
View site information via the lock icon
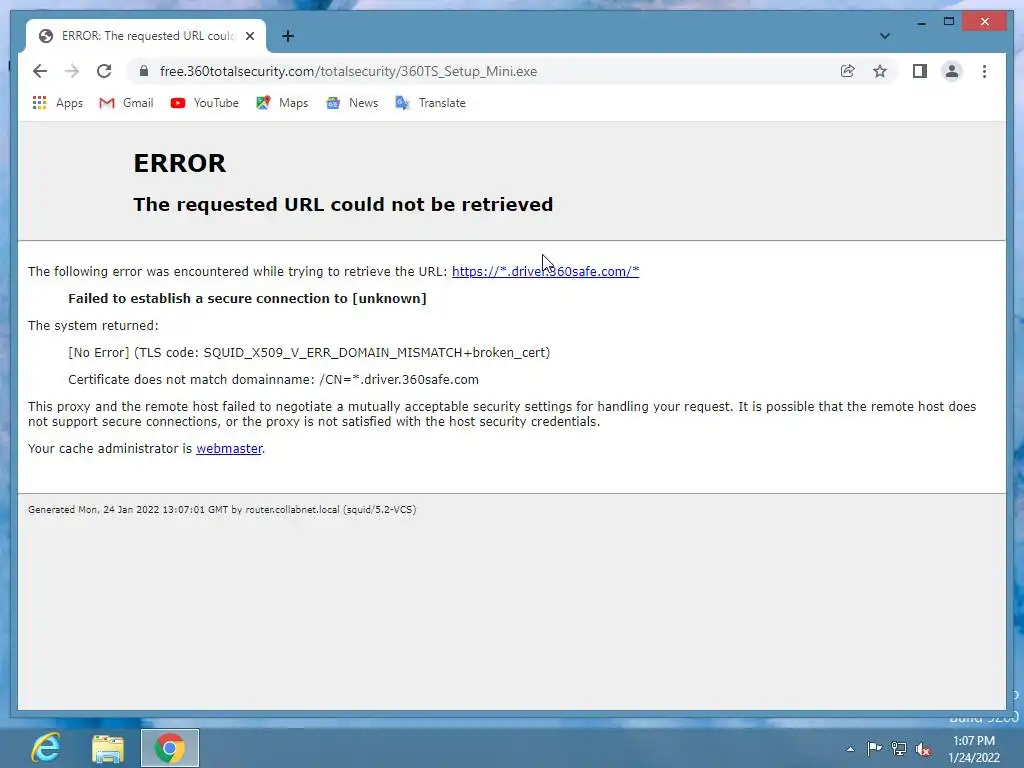point(144,71)
